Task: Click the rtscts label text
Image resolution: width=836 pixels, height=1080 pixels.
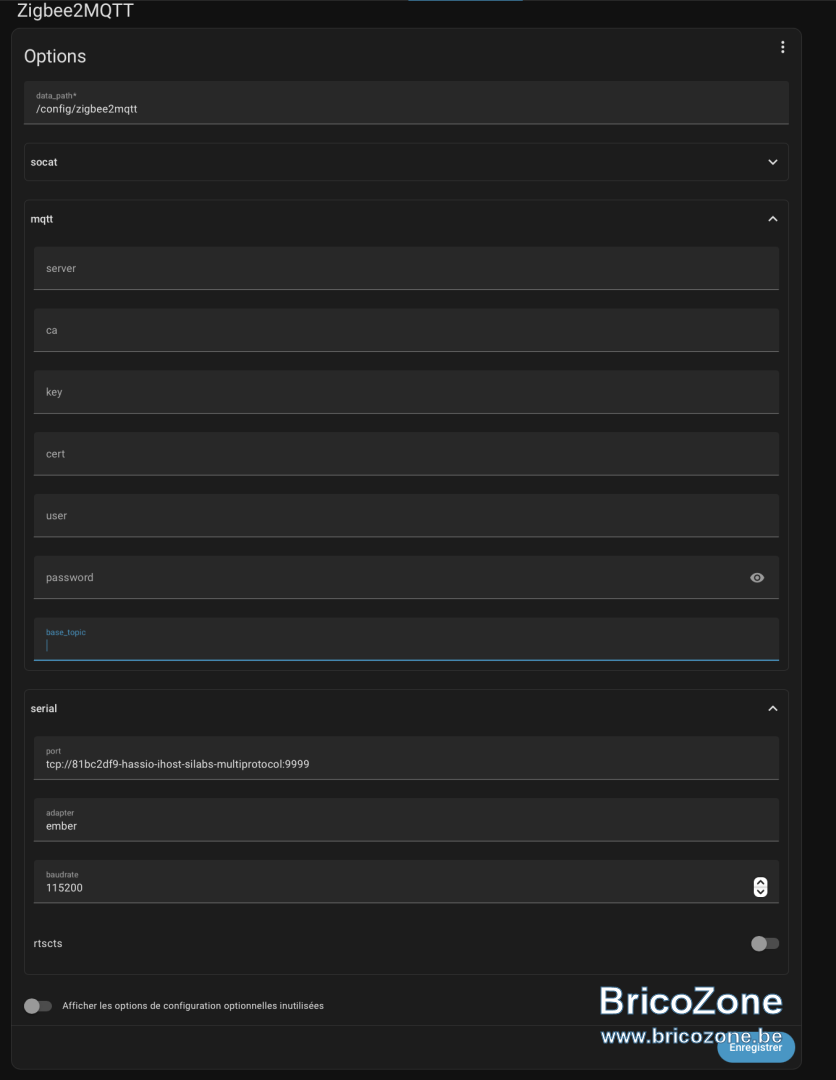Action: (x=48, y=944)
